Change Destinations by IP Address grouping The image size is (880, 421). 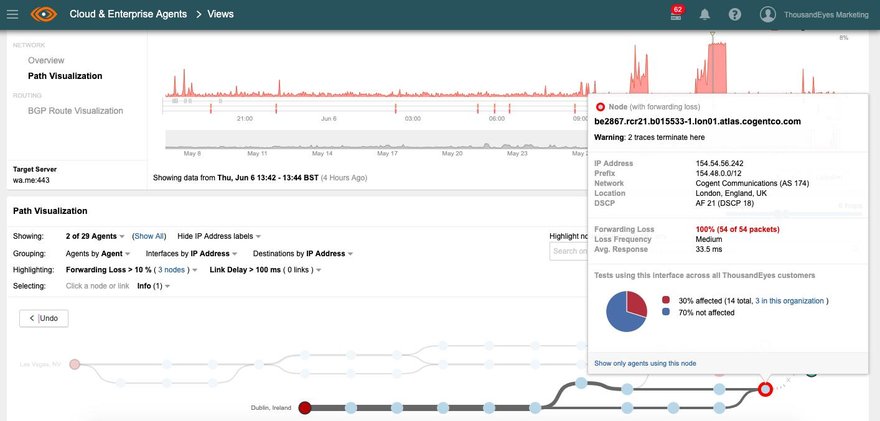(x=302, y=254)
